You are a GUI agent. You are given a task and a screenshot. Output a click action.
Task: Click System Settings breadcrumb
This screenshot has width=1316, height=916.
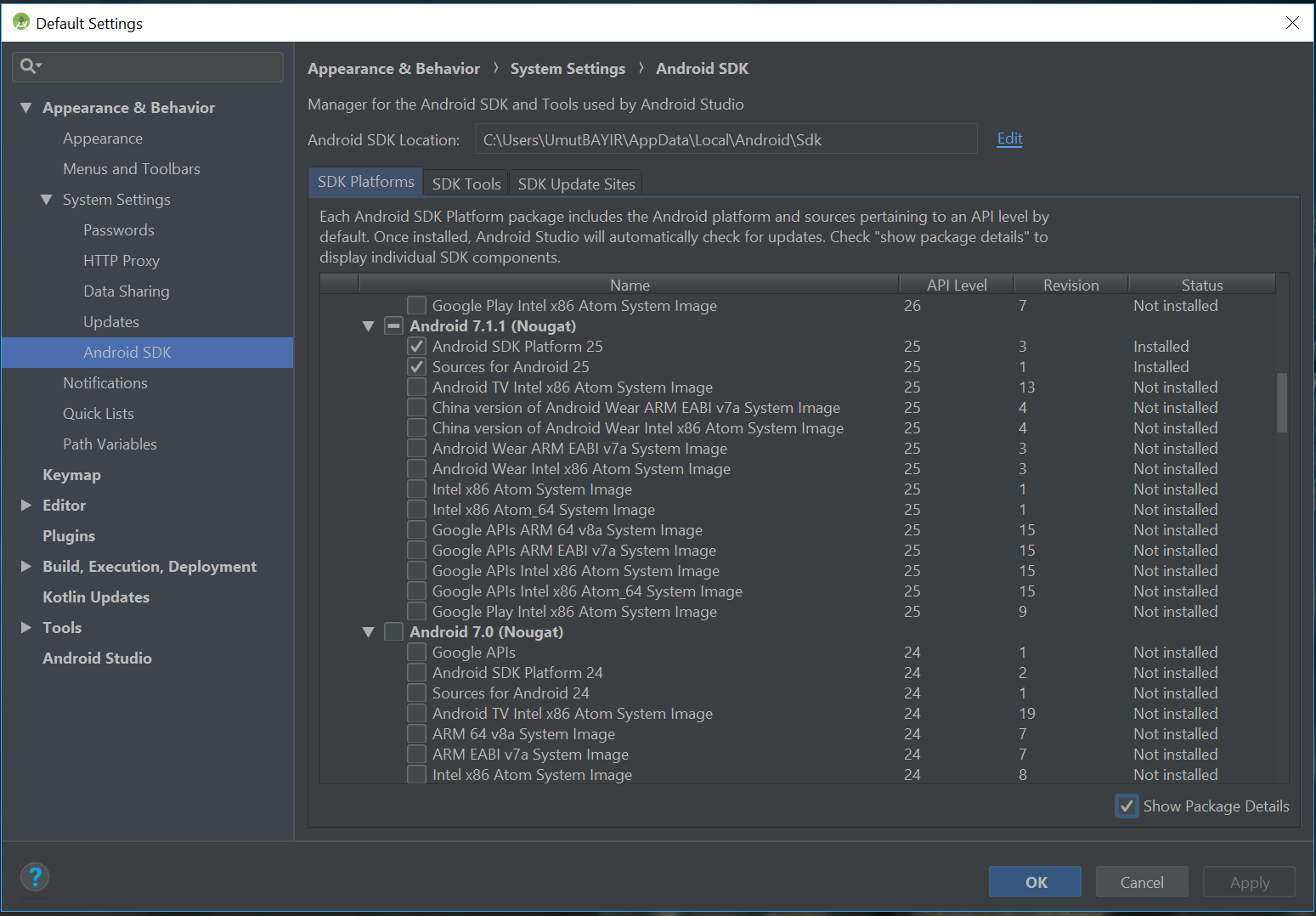tap(568, 69)
